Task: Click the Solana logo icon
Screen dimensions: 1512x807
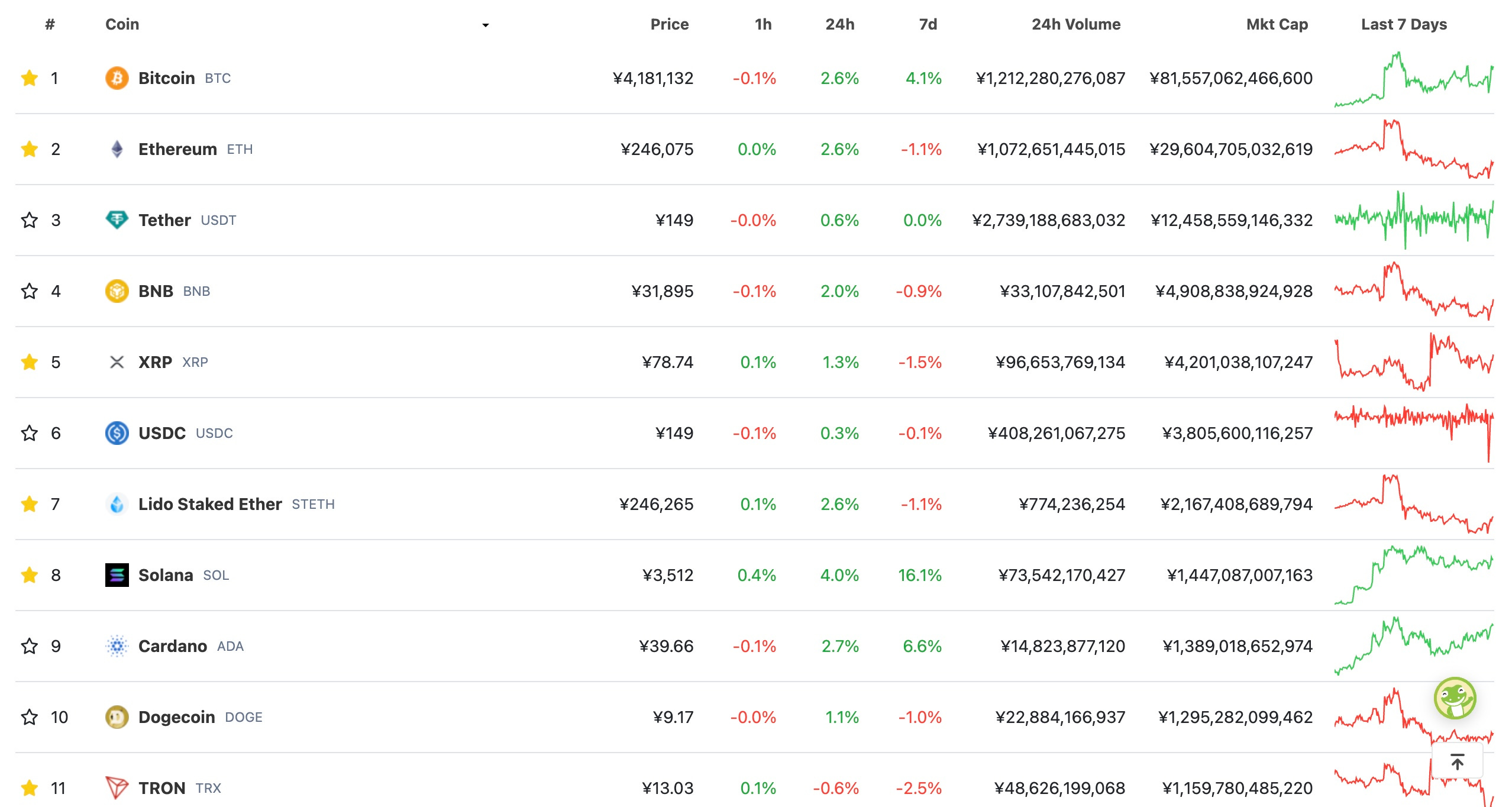Action: [x=117, y=575]
